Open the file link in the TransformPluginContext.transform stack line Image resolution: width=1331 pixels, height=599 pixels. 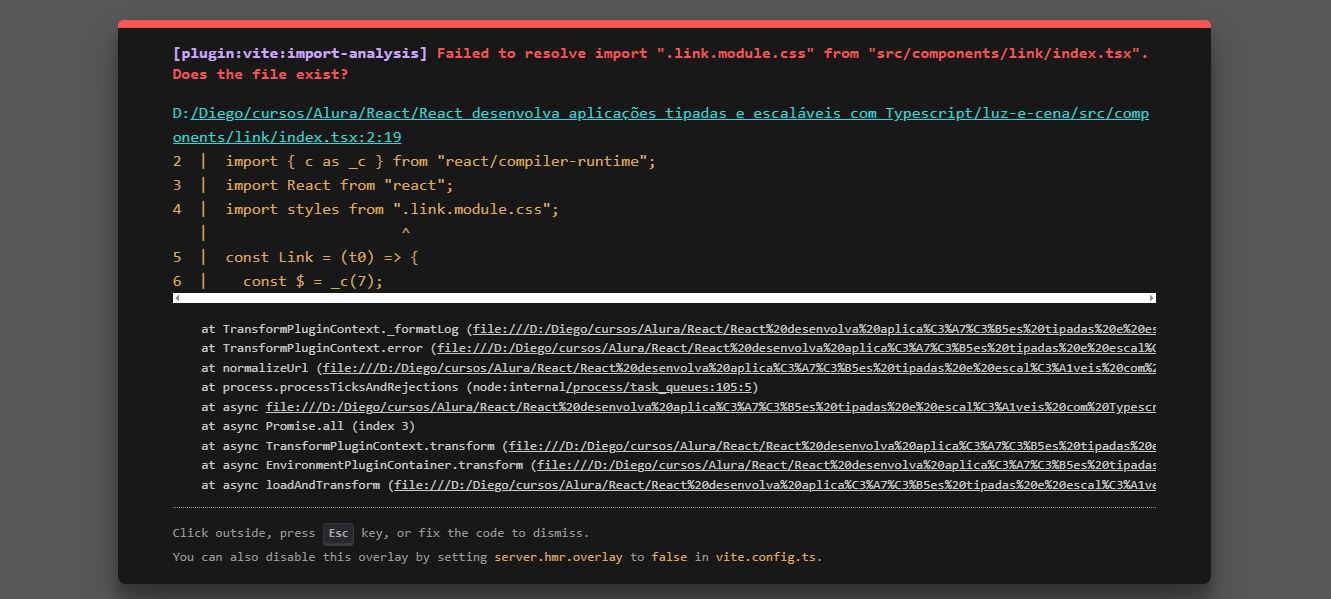coord(833,446)
